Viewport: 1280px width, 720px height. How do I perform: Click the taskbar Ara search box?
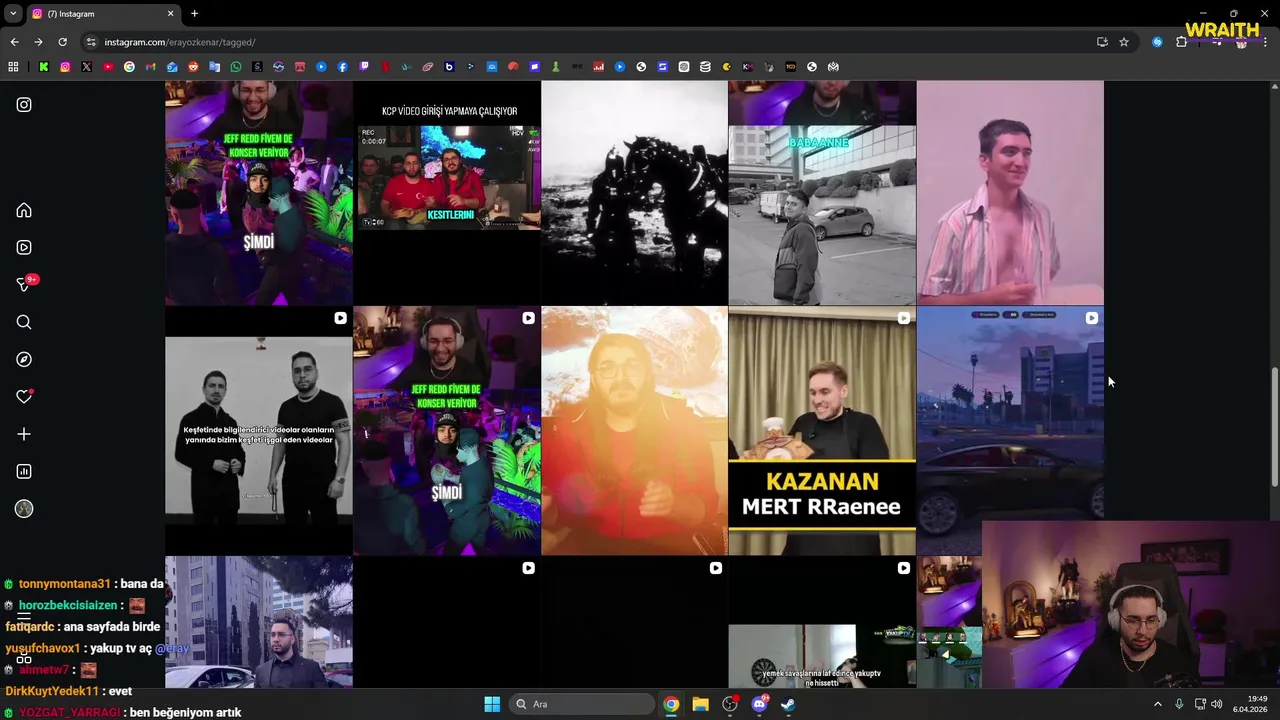point(582,704)
